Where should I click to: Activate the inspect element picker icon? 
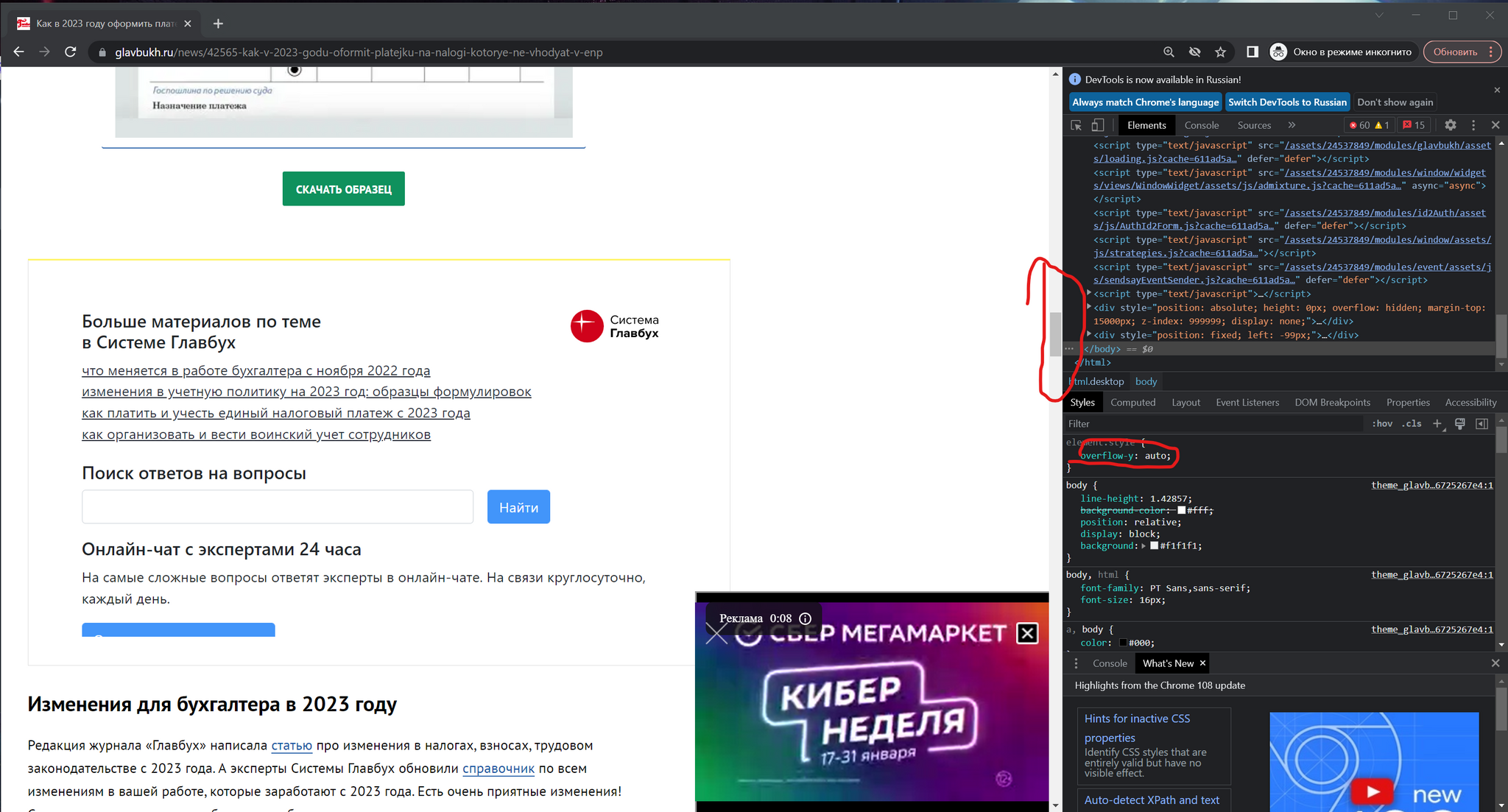[1076, 125]
